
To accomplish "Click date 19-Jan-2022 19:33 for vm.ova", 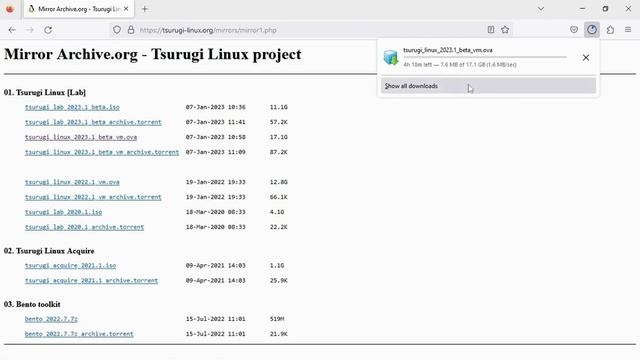I will tap(216, 182).
